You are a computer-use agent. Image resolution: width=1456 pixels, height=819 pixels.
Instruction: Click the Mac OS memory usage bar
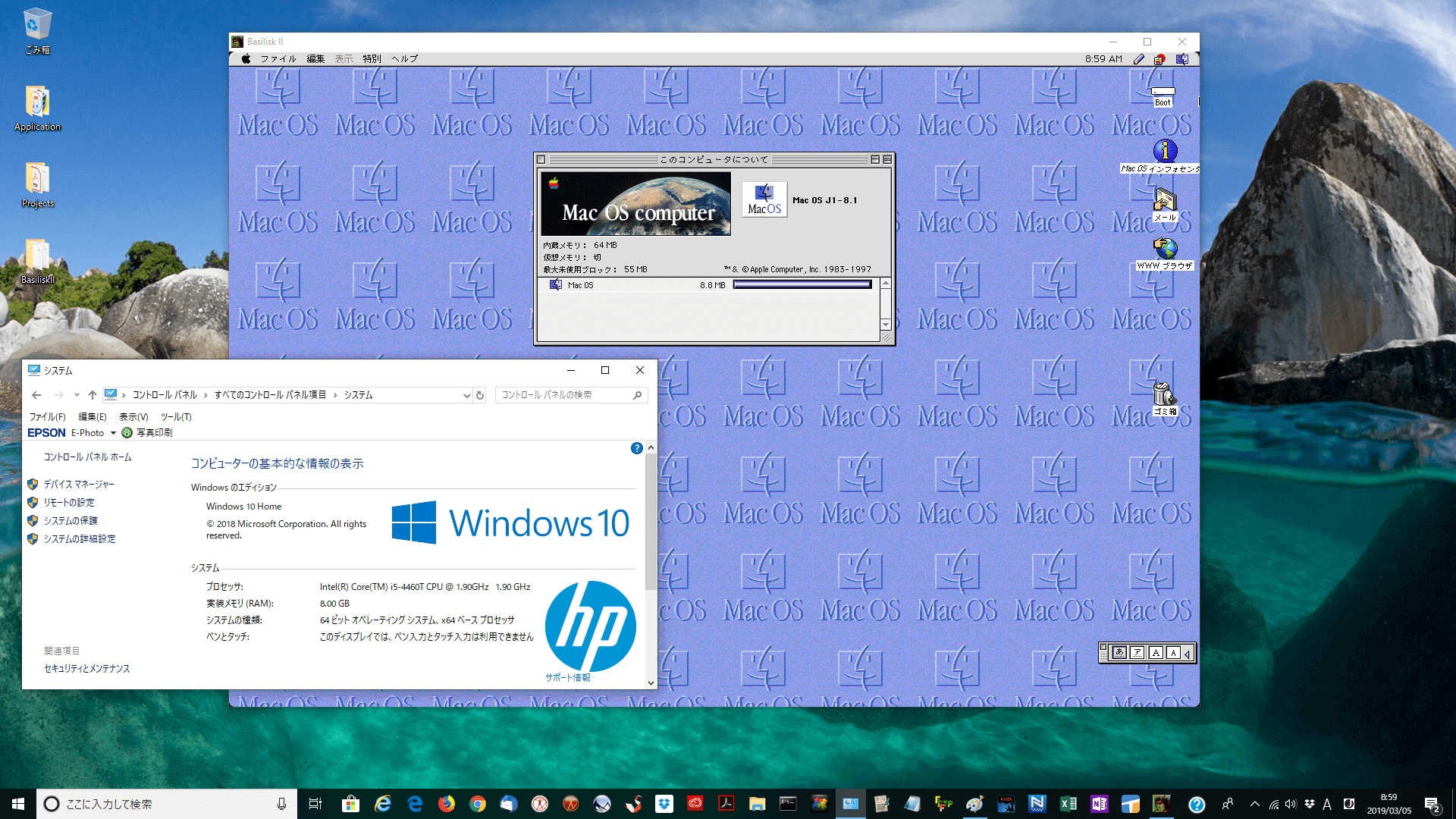802,284
